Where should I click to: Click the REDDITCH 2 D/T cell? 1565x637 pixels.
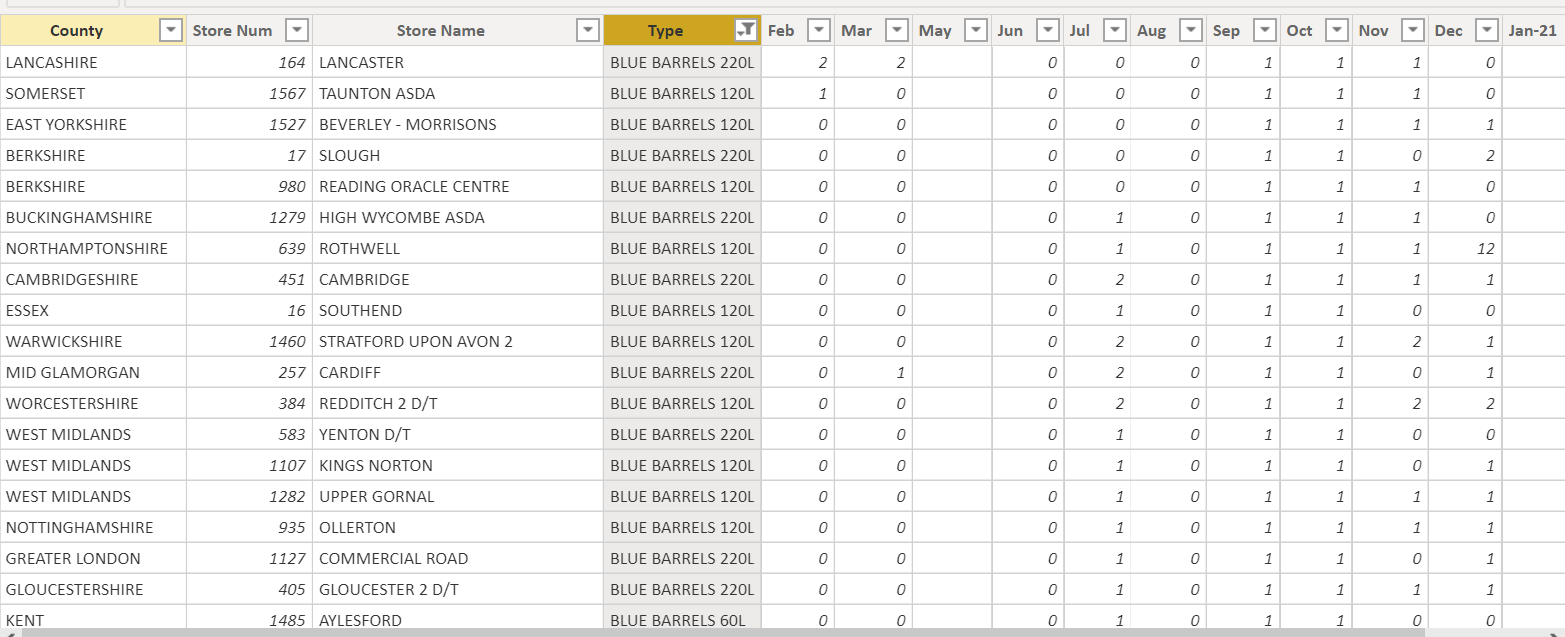pos(458,403)
